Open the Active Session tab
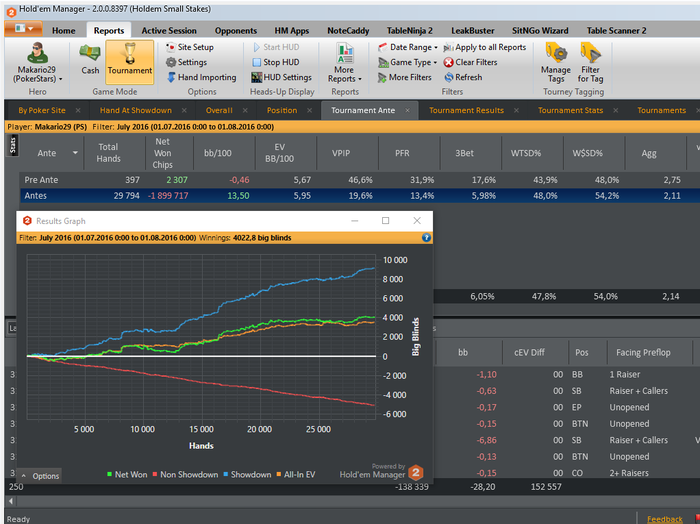Screen dimensions: 700x524 (x=169, y=30)
